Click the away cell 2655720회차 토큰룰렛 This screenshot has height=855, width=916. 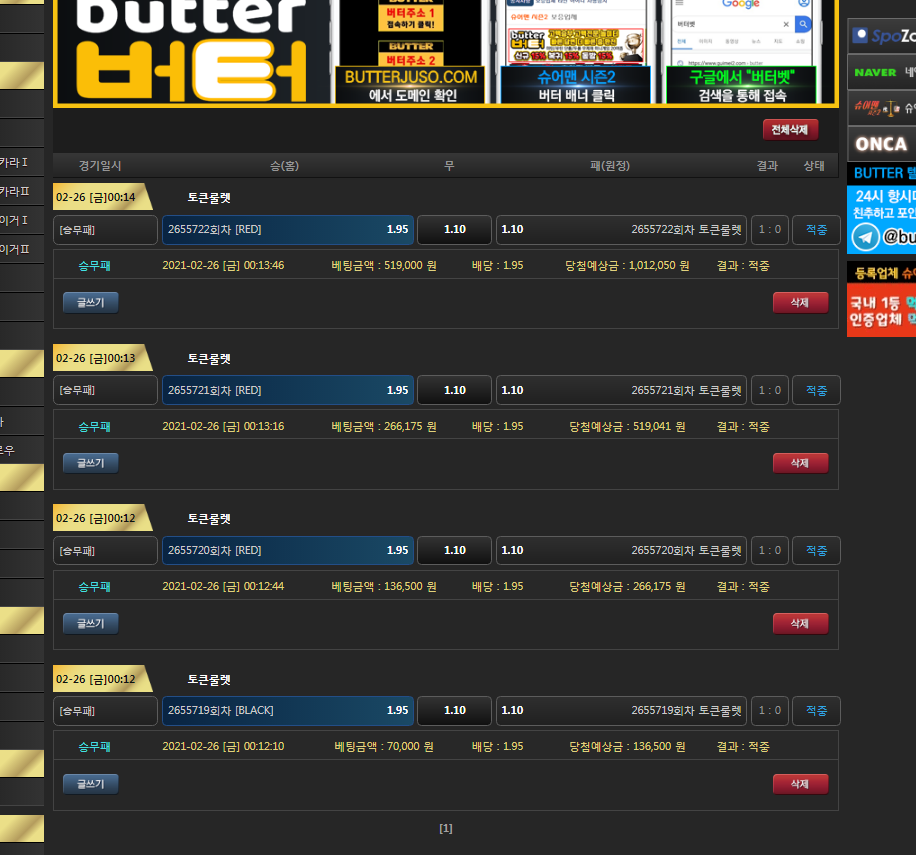click(x=621, y=551)
